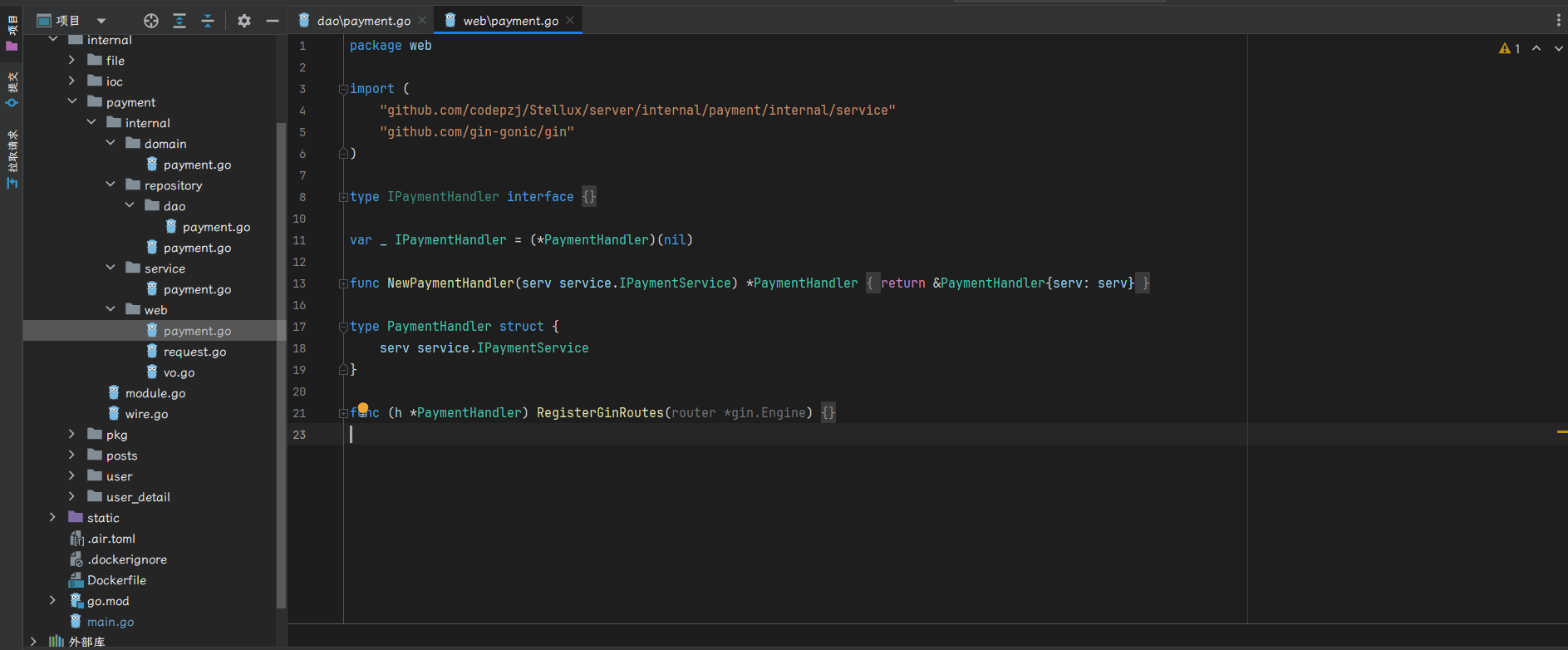This screenshot has height=650, width=1568.
Task: Click the locate/select opened file icon
Action: pos(151,21)
